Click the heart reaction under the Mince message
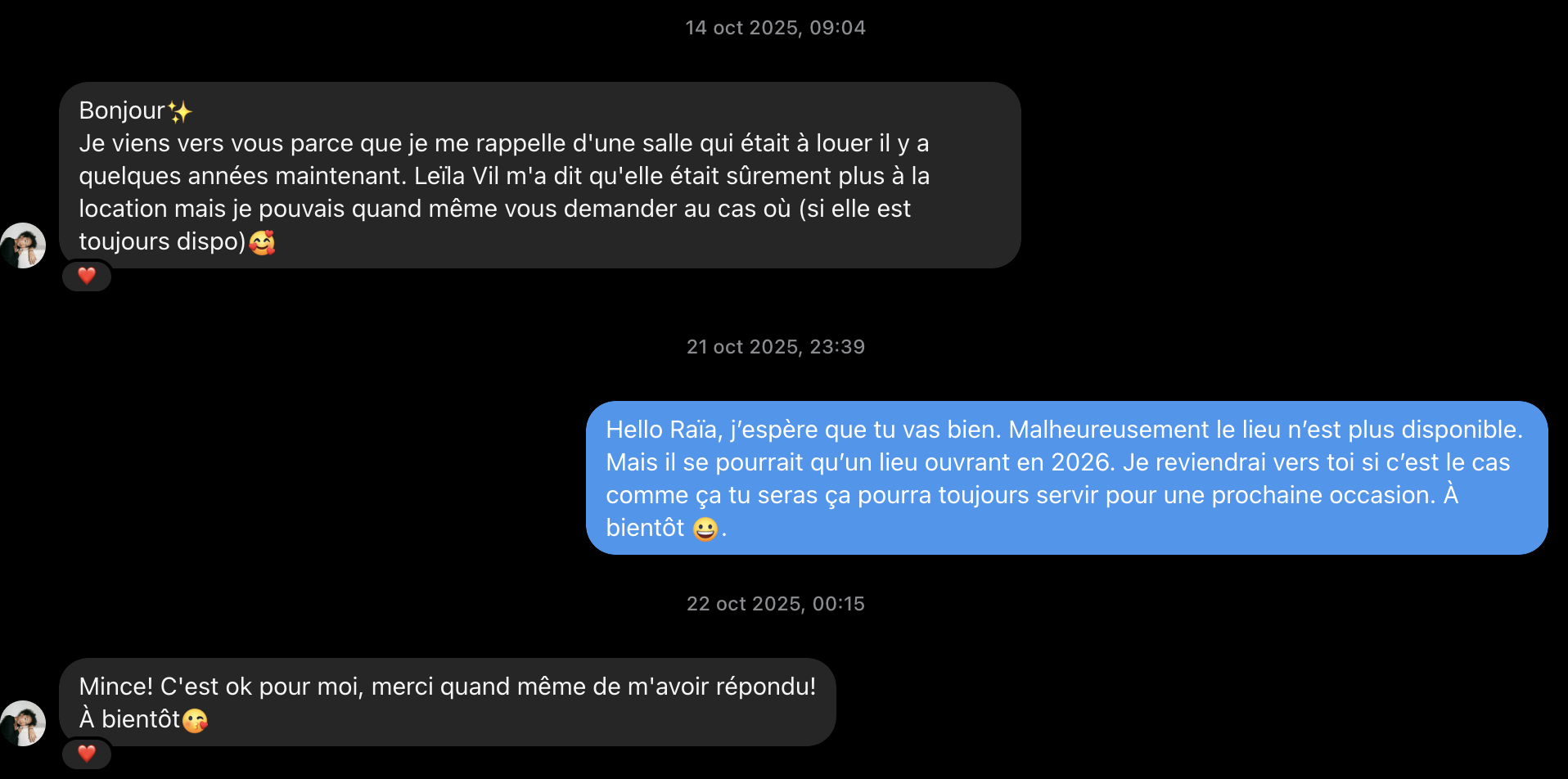The image size is (1568, 779). tap(87, 754)
